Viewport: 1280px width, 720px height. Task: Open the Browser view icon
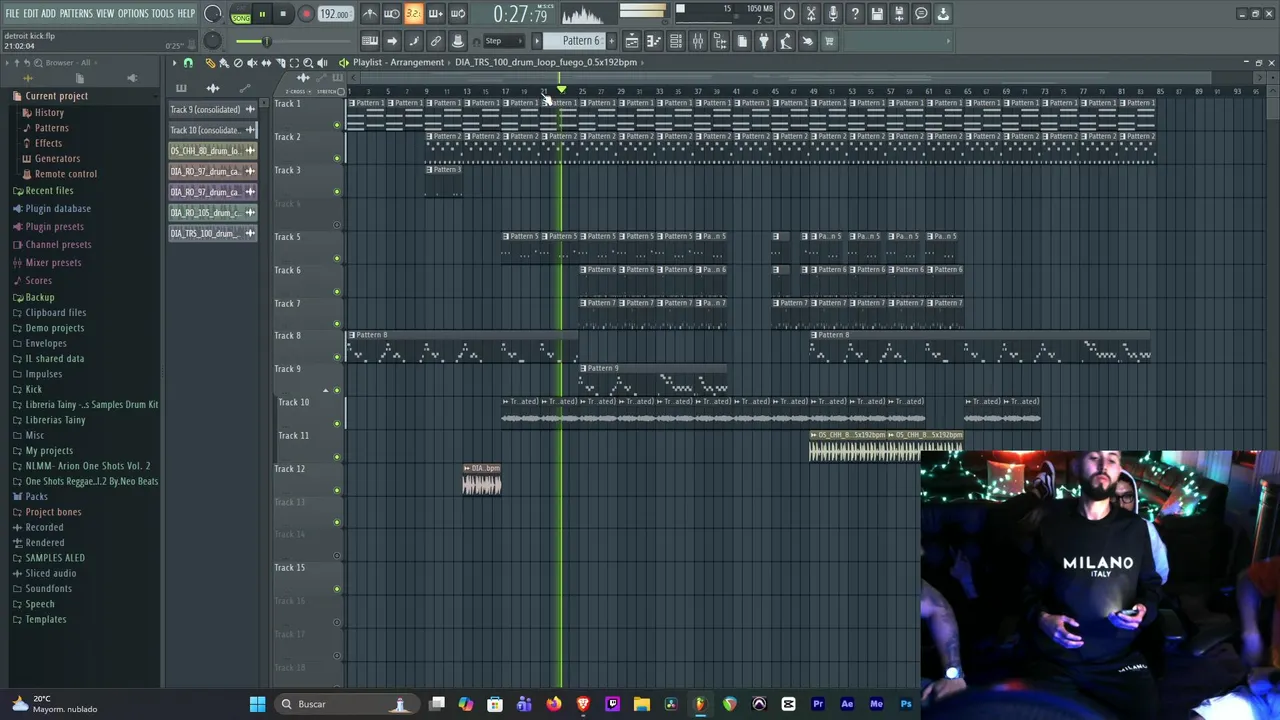click(720, 41)
